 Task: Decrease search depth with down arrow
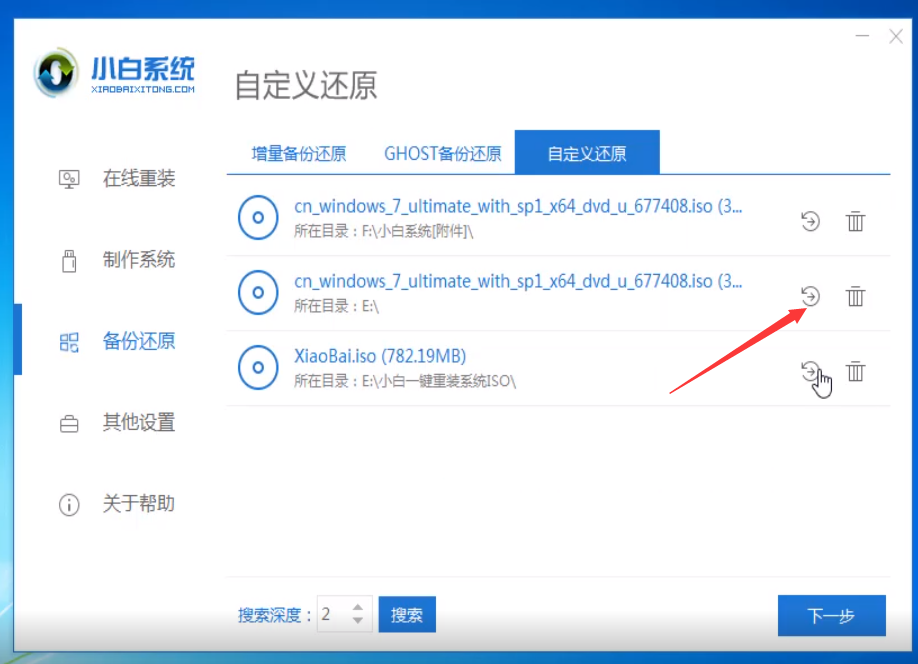[358, 621]
